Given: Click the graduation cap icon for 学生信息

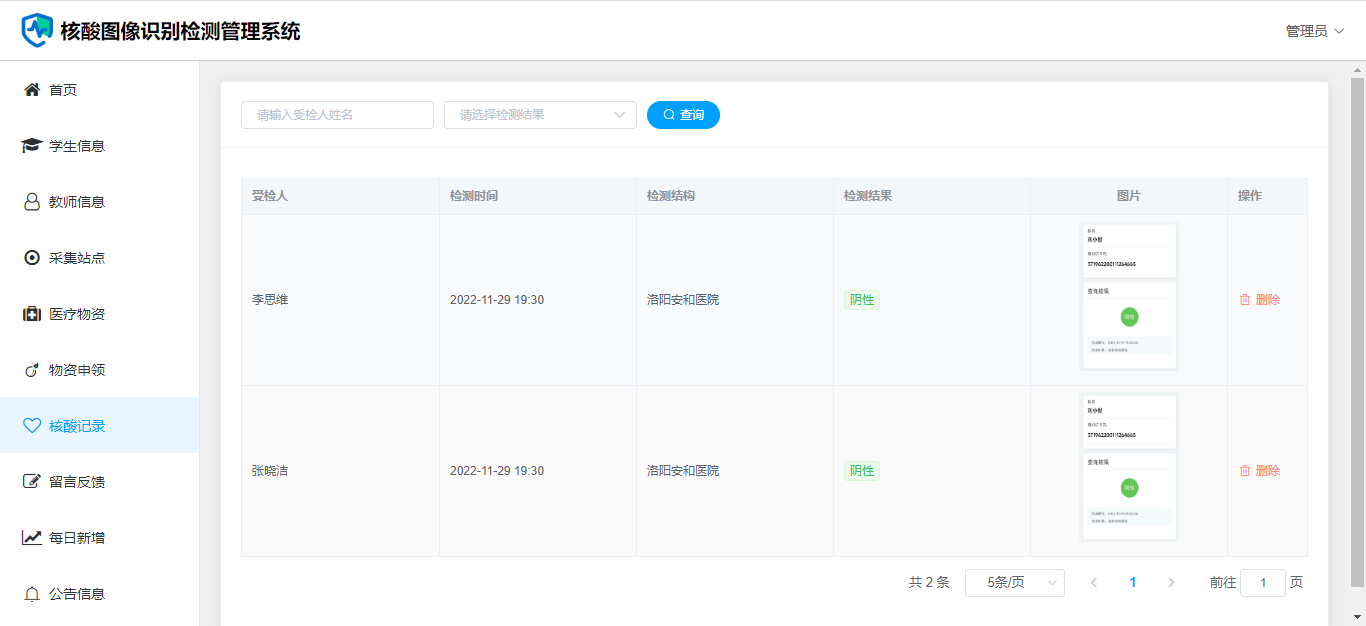Looking at the screenshot, I should click(x=32, y=146).
